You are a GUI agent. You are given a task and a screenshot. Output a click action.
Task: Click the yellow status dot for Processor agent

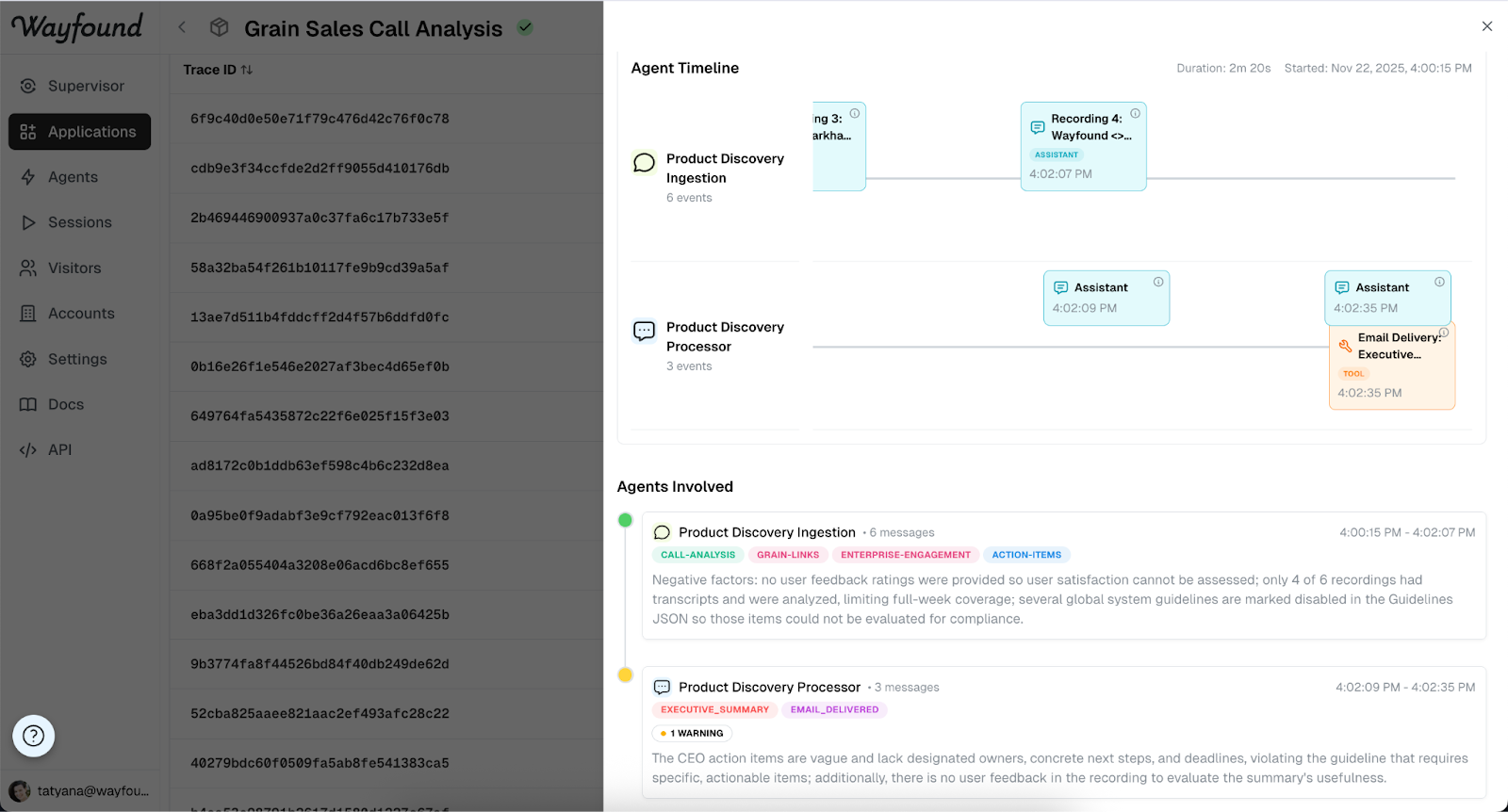click(x=625, y=674)
